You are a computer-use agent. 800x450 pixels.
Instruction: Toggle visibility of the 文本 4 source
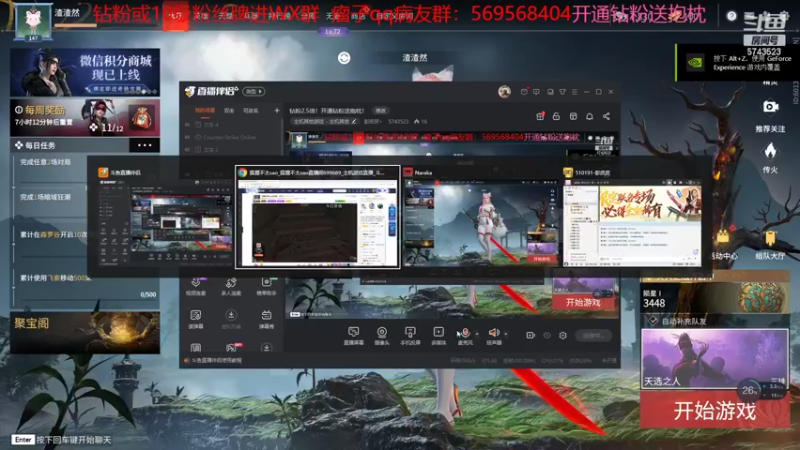(187, 124)
